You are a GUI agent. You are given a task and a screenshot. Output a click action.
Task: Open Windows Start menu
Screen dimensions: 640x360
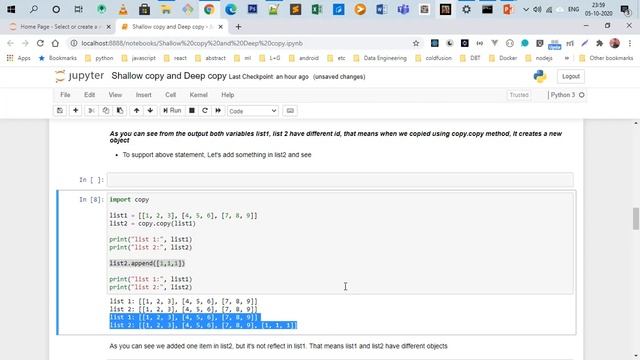click(x=11, y=9)
